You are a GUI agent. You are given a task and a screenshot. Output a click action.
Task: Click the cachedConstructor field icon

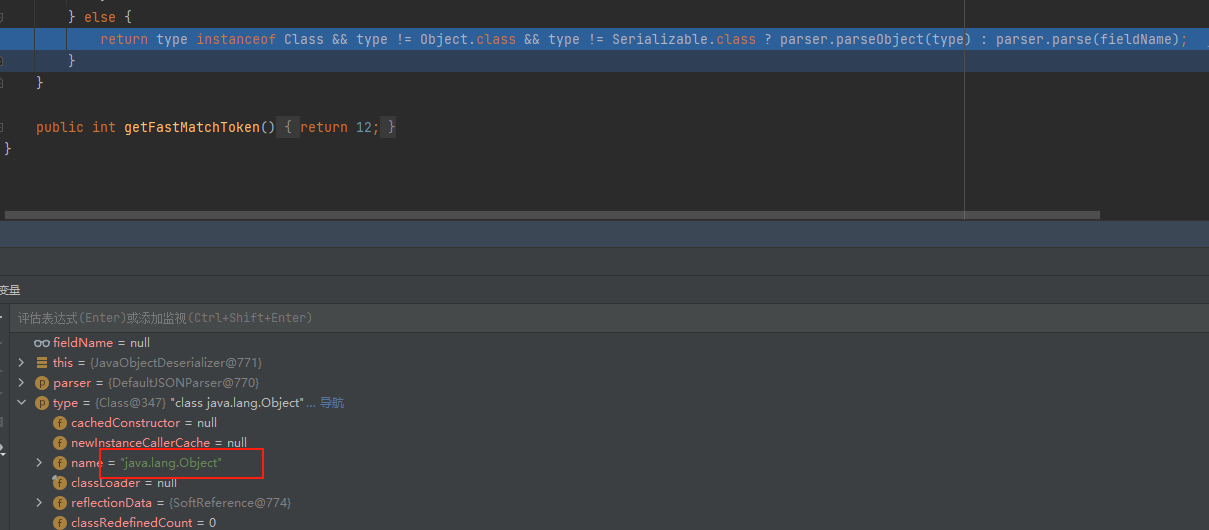pos(60,423)
